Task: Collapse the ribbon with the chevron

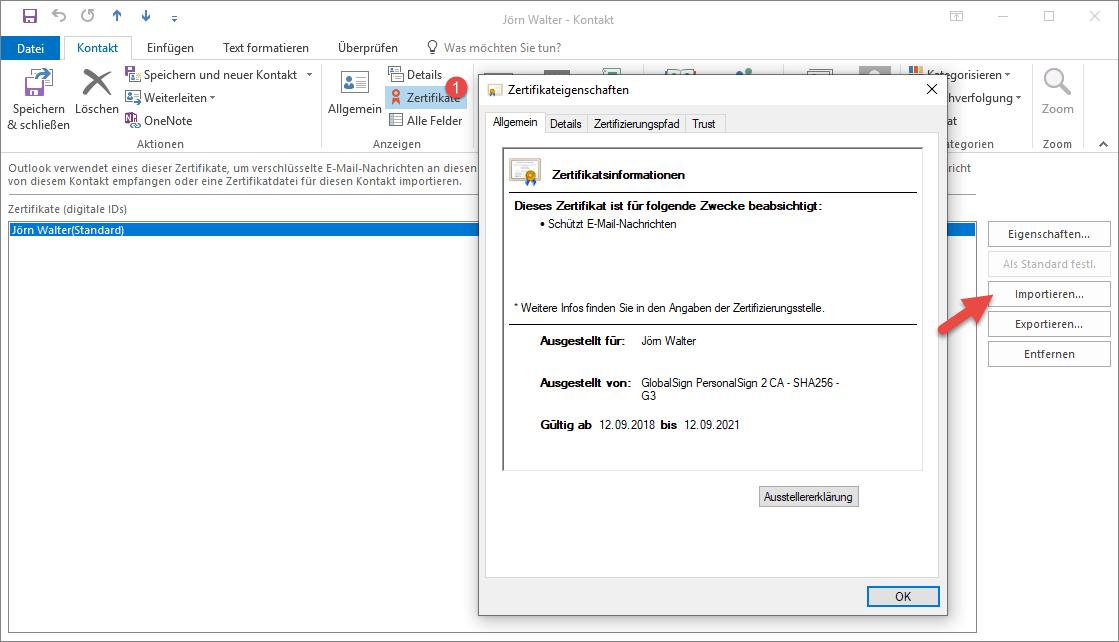Action: (x=1103, y=144)
